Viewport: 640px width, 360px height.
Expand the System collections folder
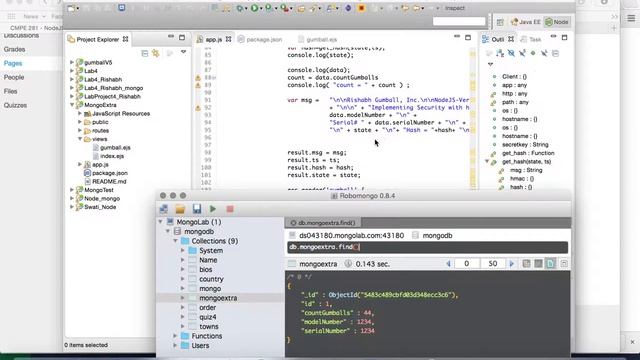(183, 250)
